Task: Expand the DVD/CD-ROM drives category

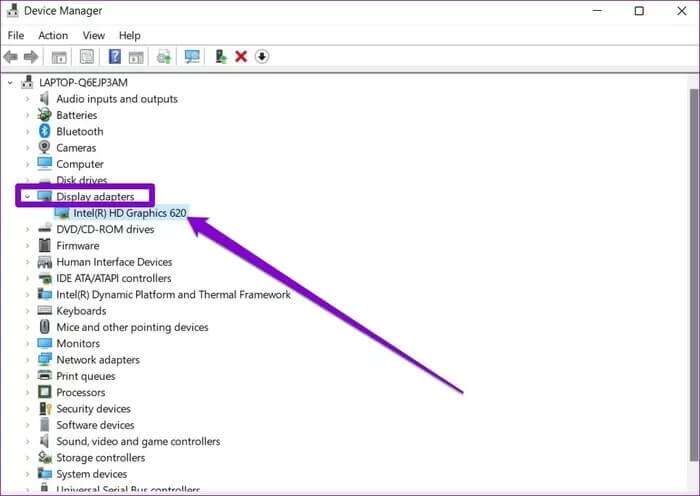Action: pos(27,229)
